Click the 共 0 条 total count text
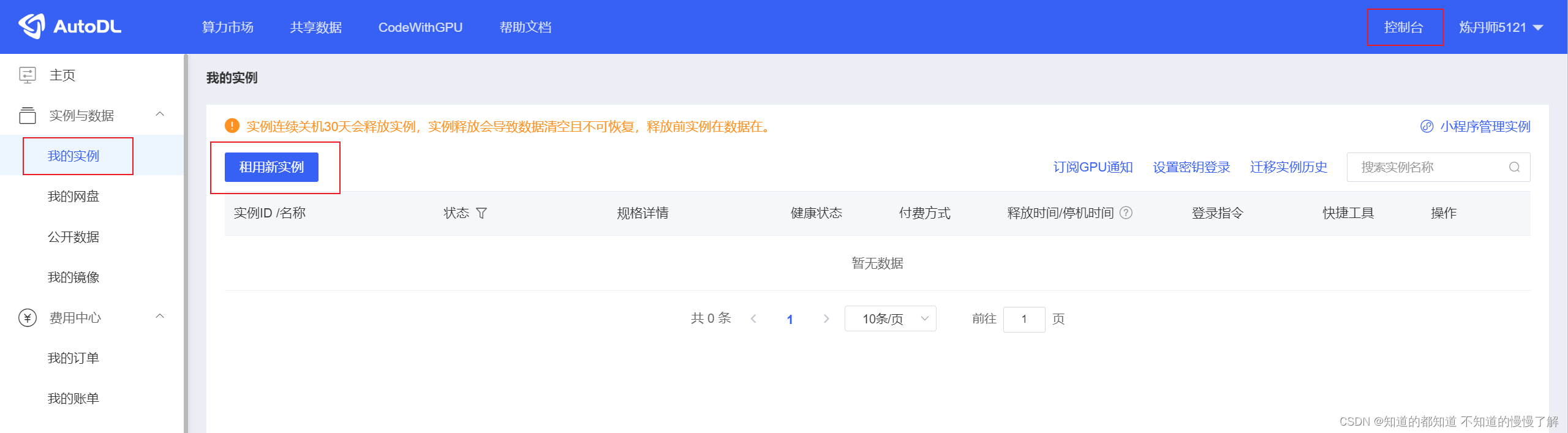The image size is (1568, 433). click(711, 318)
